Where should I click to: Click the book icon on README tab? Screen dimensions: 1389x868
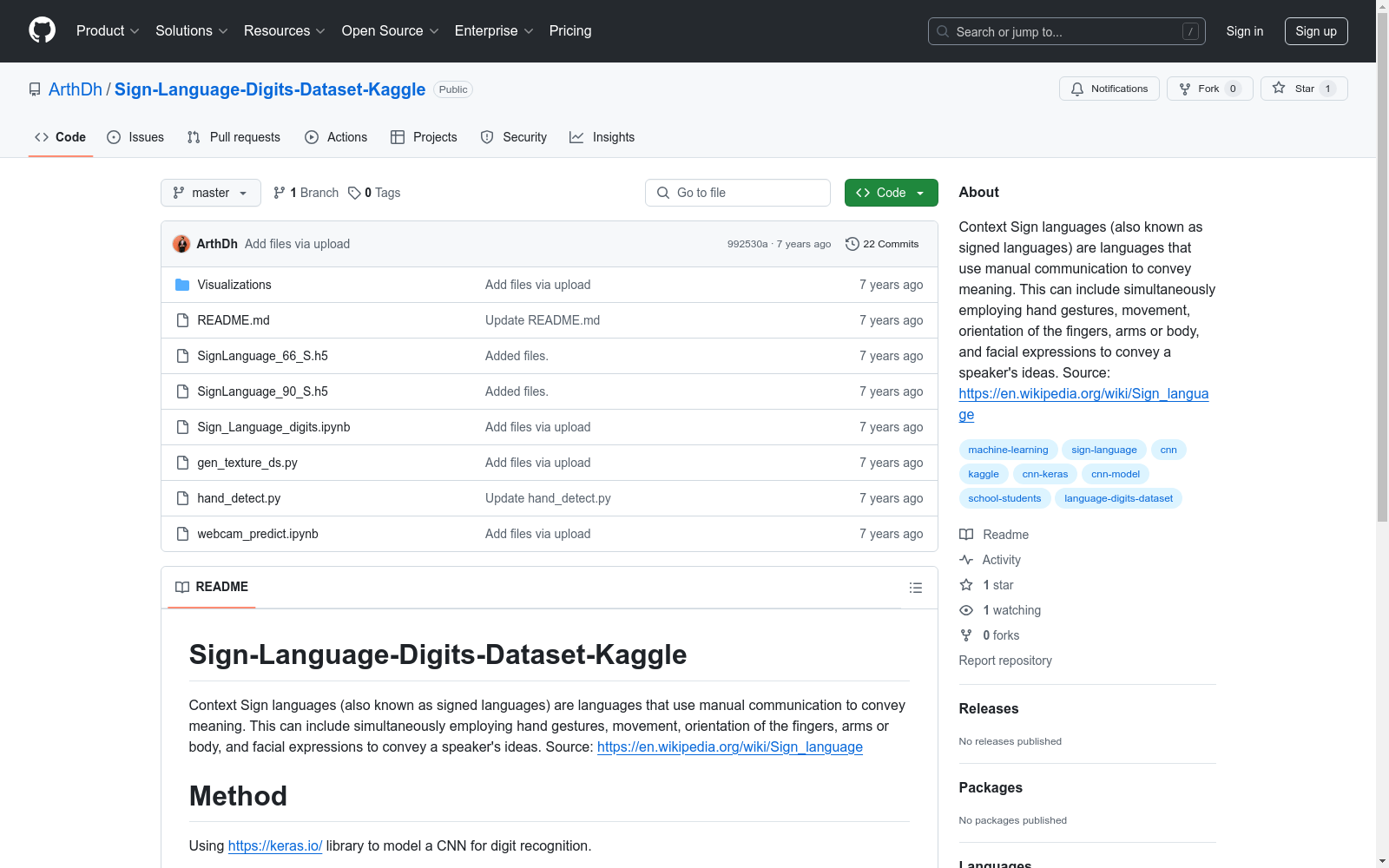182,587
